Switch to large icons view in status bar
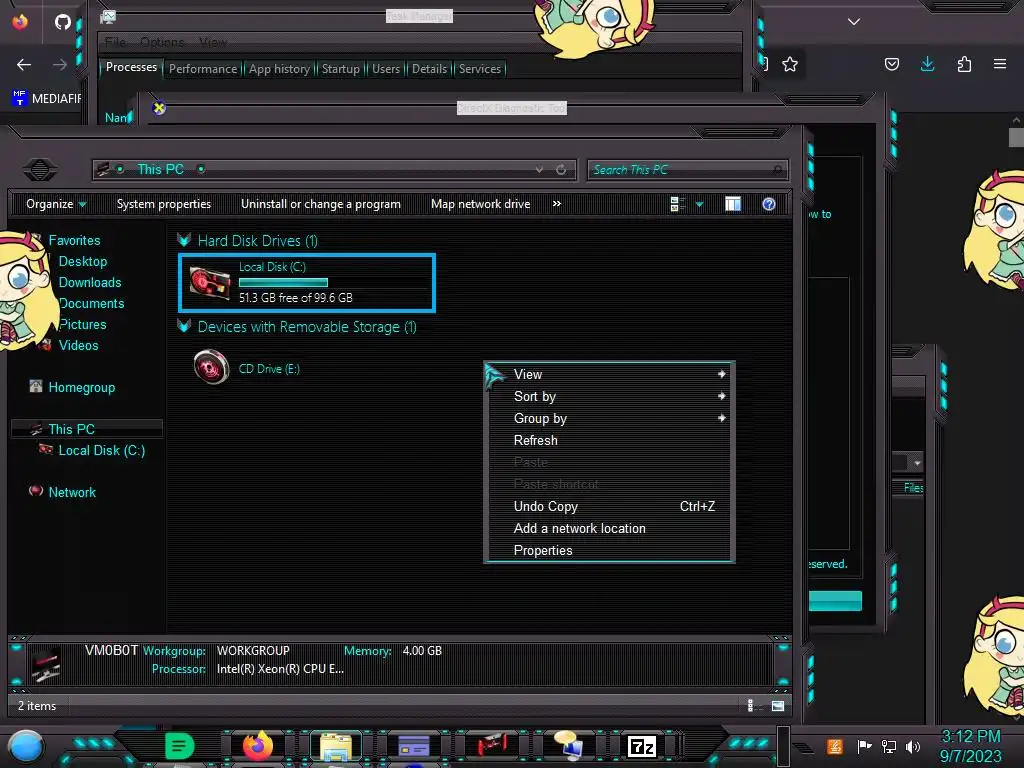This screenshot has width=1024, height=768. click(x=778, y=705)
